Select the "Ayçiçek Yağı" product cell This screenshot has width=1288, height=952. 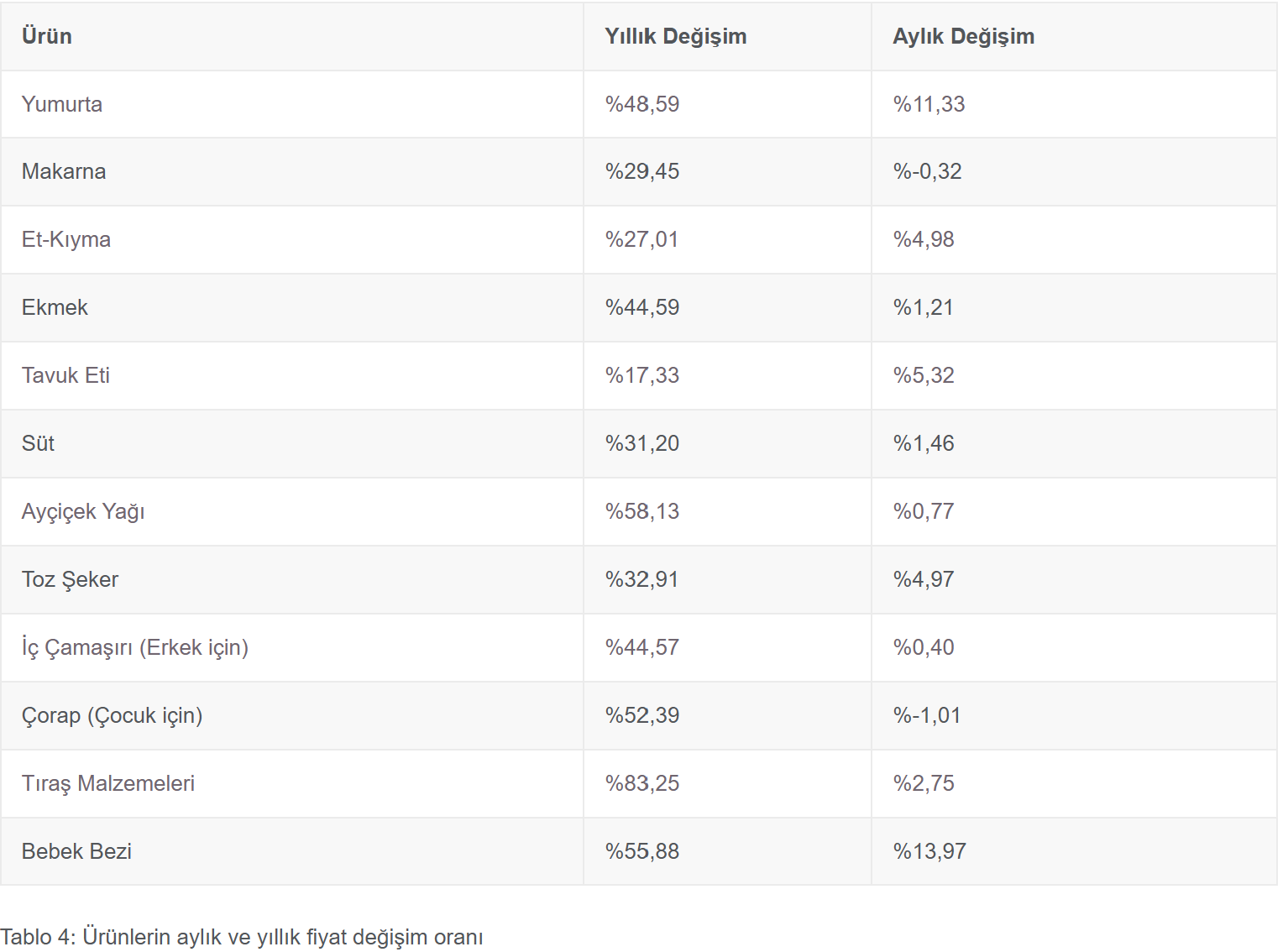tap(83, 511)
